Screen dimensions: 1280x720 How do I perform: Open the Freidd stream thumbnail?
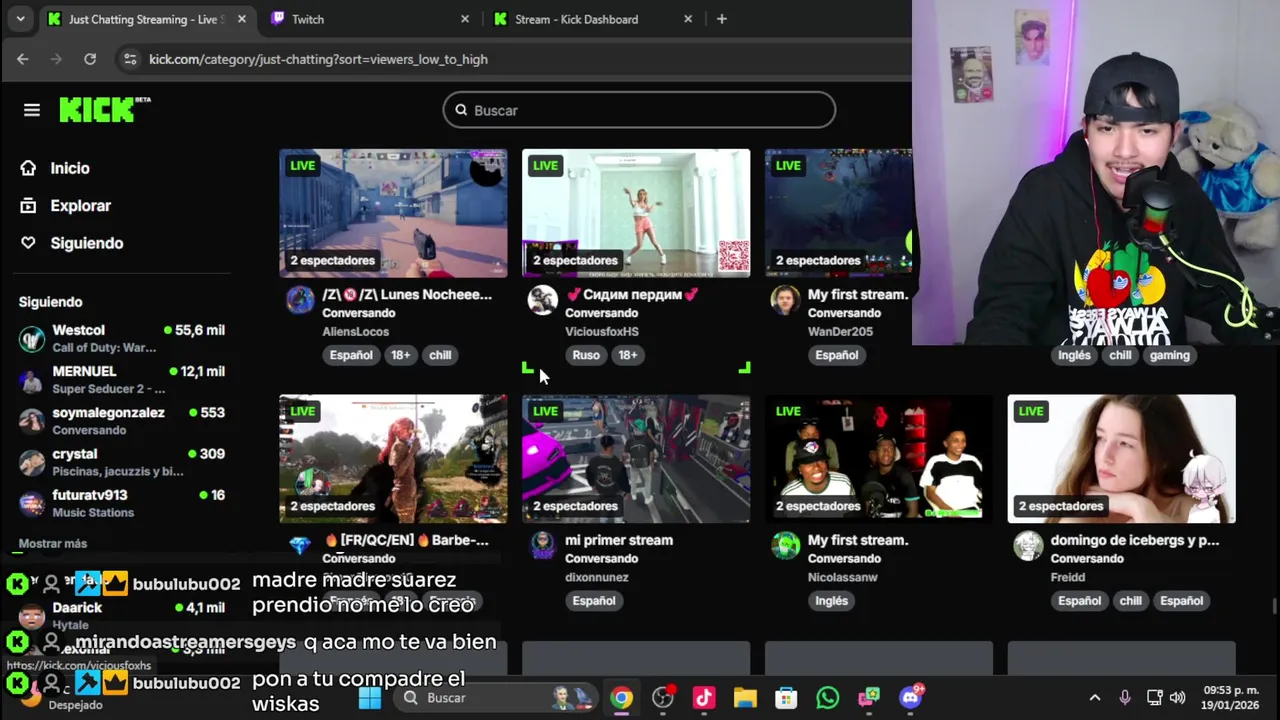click(1122, 458)
